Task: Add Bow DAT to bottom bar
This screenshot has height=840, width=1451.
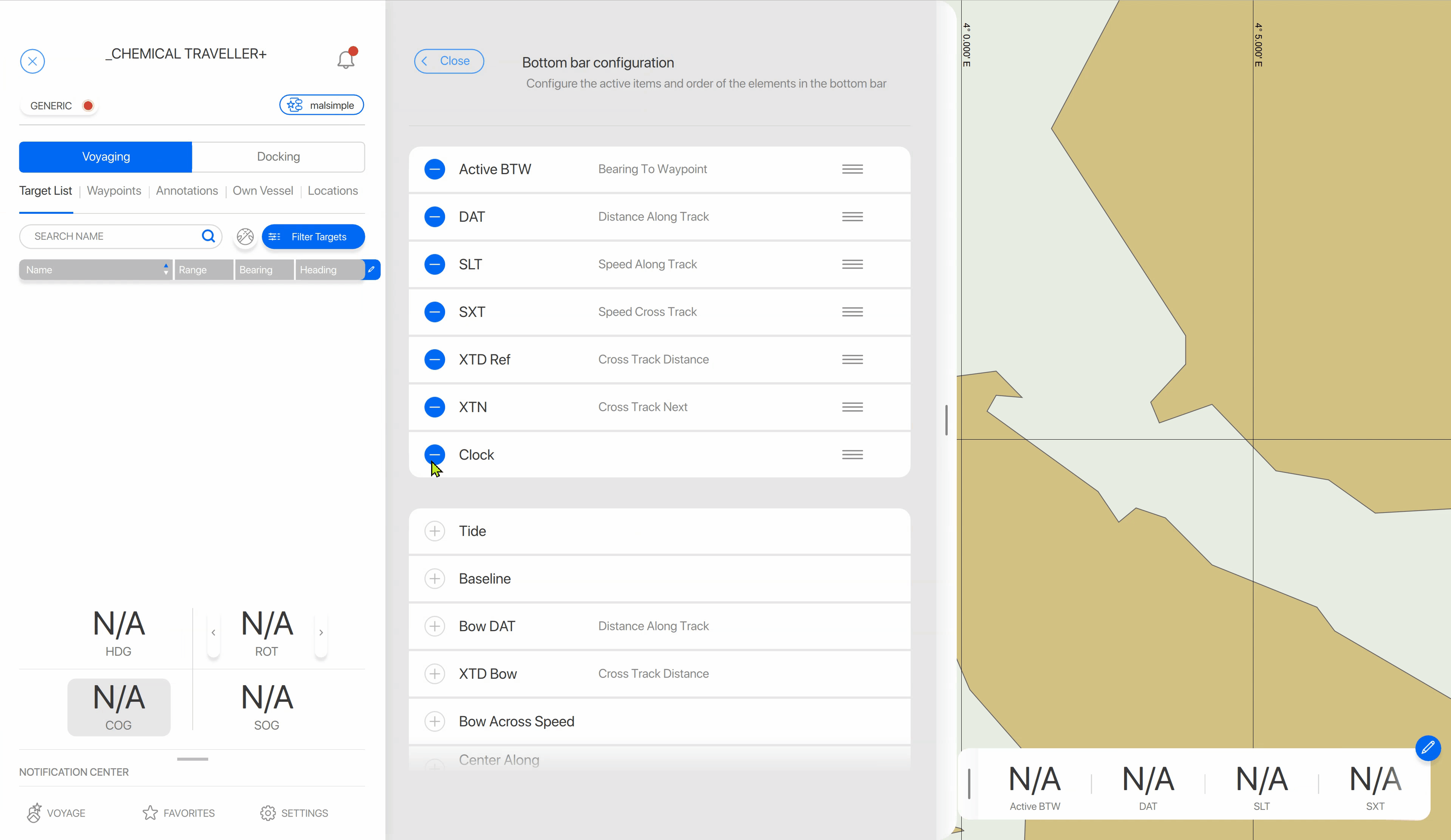Action: click(x=435, y=626)
